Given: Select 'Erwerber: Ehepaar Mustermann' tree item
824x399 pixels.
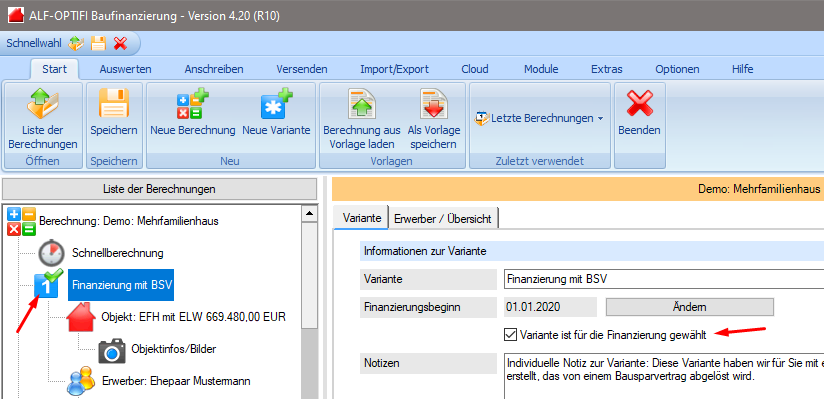Looking at the screenshot, I should (x=176, y=381).
